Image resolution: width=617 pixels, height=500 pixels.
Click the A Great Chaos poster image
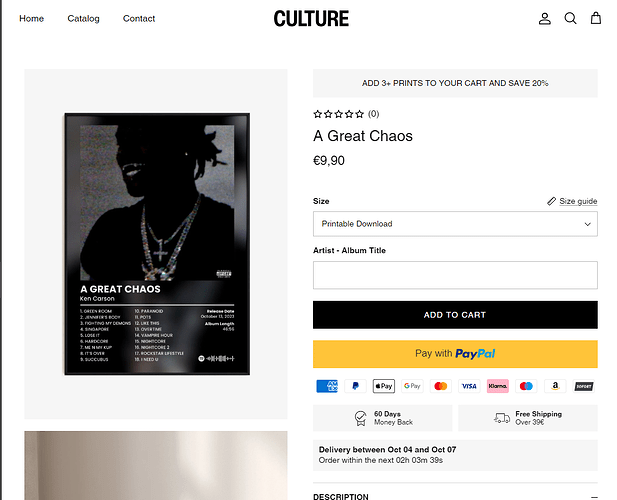157,244
